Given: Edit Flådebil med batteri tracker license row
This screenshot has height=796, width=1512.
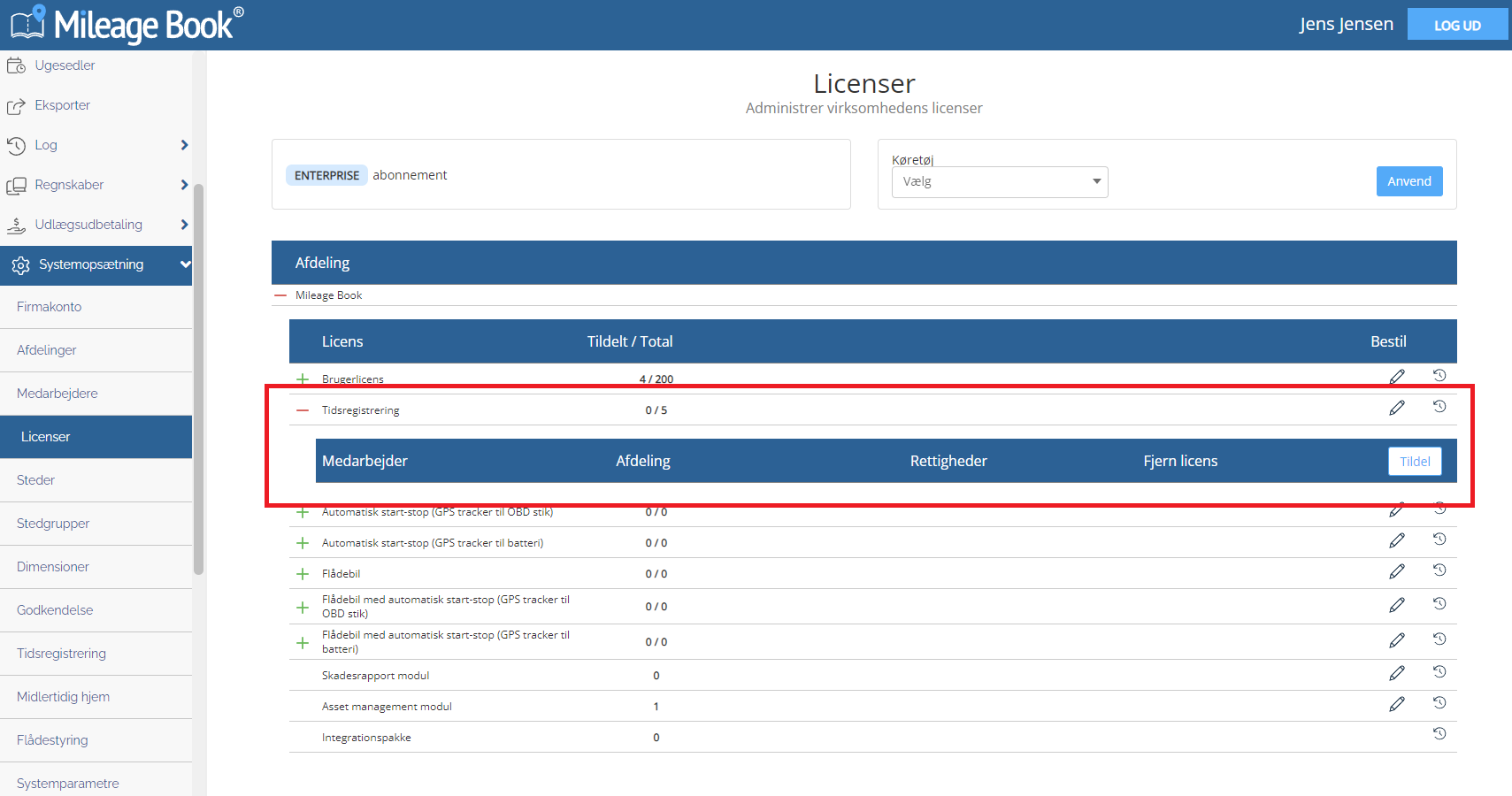Looking at the screenshot, I should click(x=1397, y=640).
